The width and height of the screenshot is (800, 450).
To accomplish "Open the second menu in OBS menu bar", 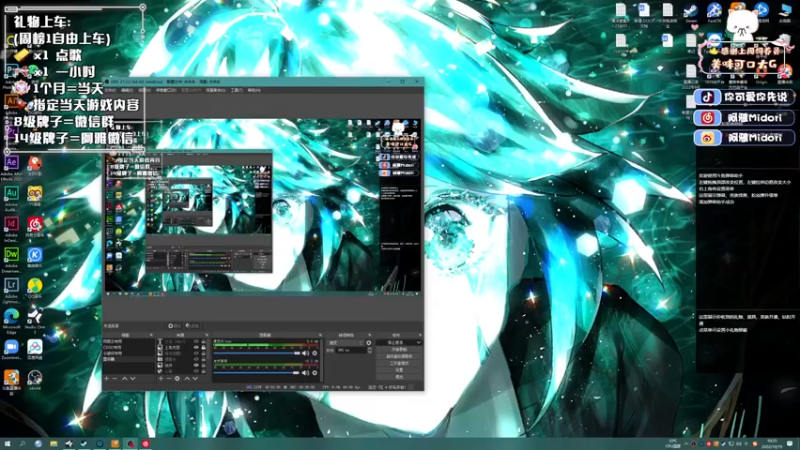I will point(127,90).
